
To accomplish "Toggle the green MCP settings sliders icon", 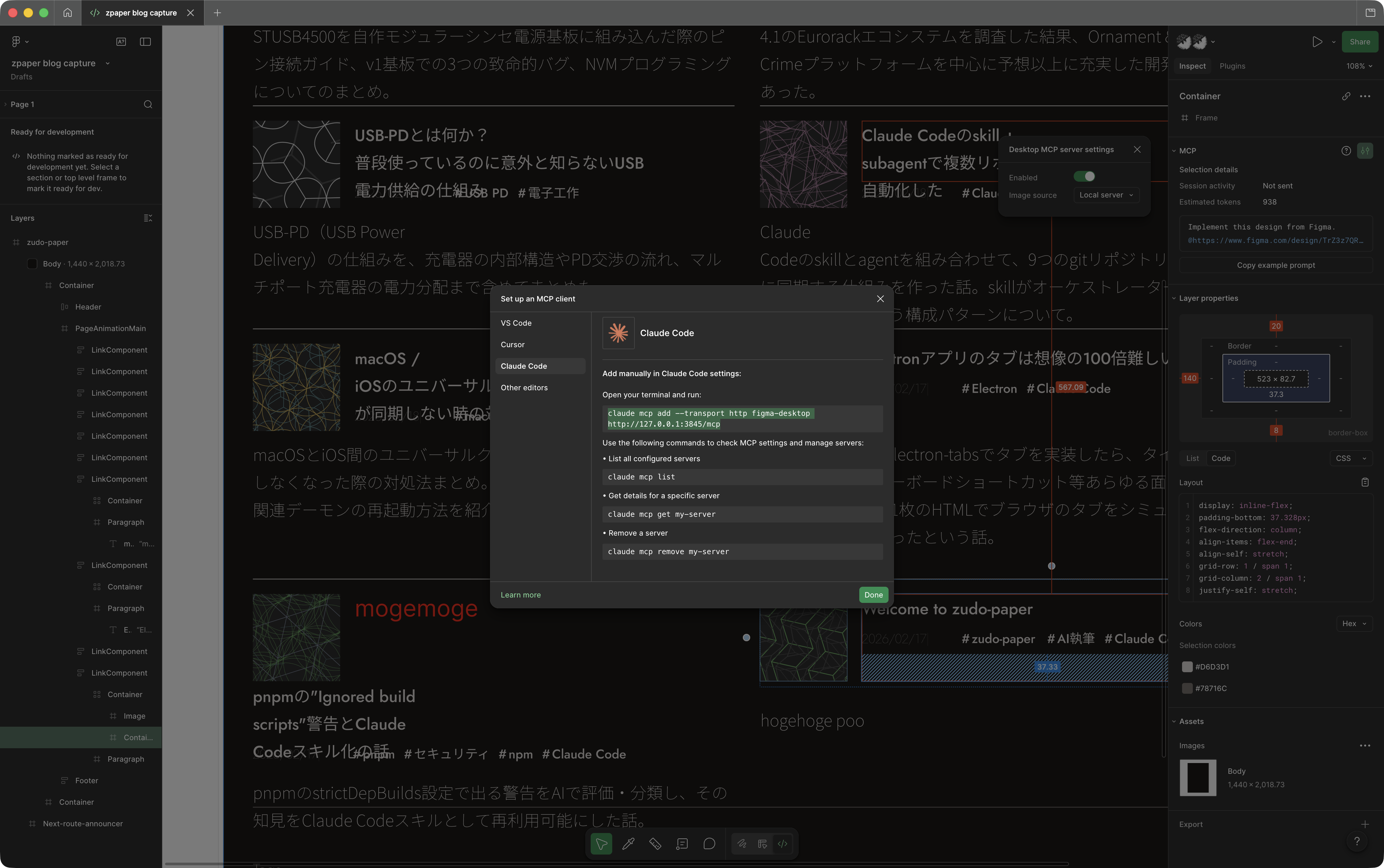I will coord(1365,150).
